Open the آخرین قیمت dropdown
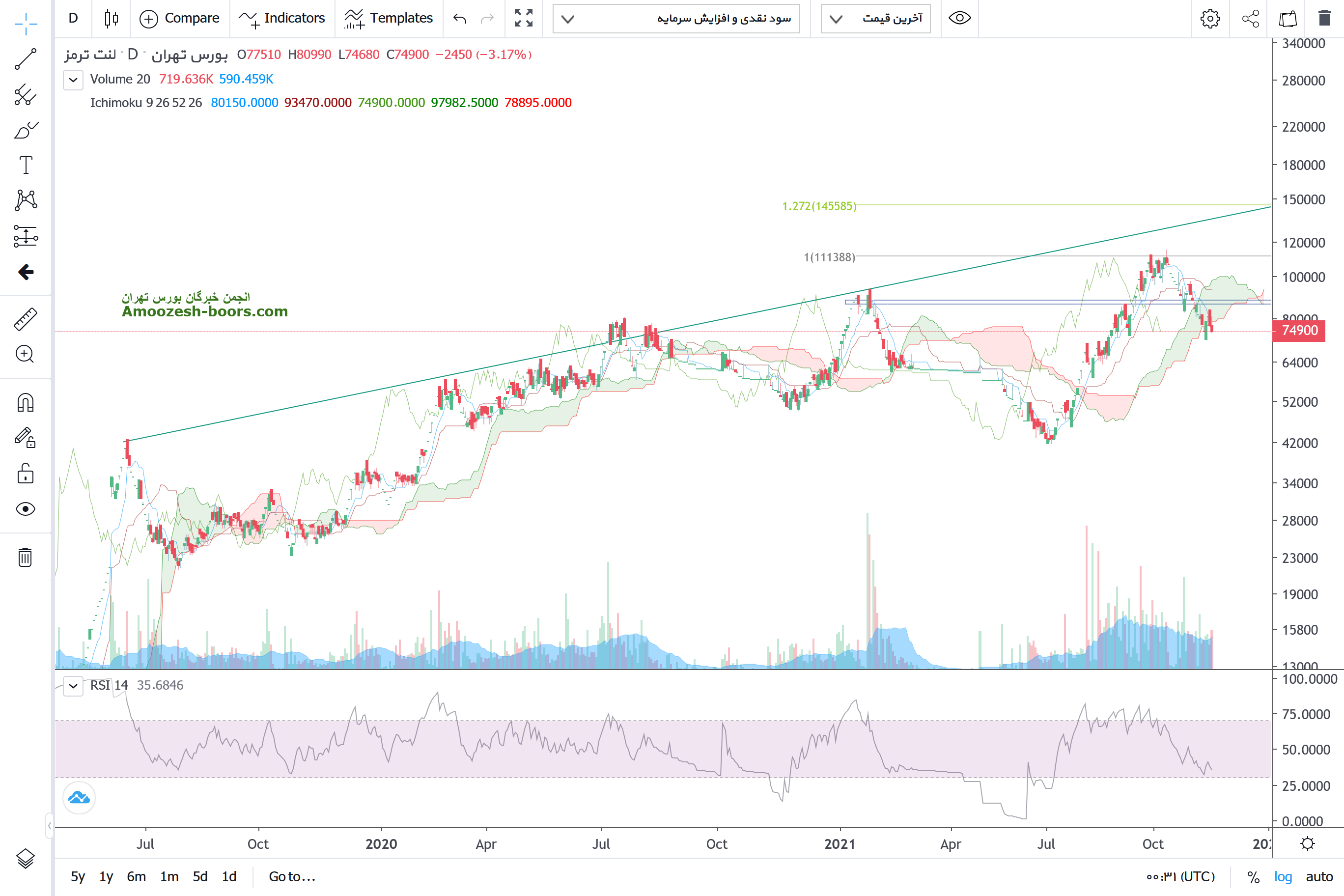The height and width of the screenshot is (896, 1344). coord(875,19)
